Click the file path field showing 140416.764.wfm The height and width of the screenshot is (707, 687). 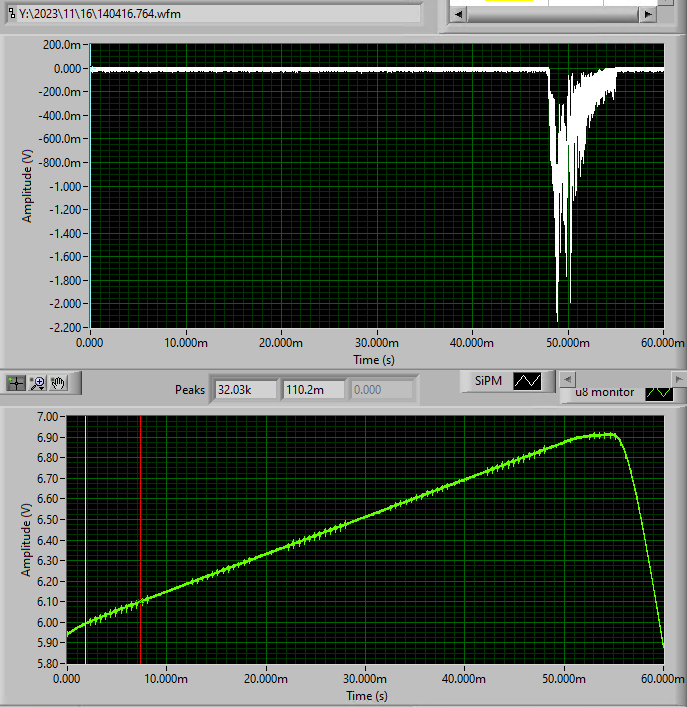point(218,14)
